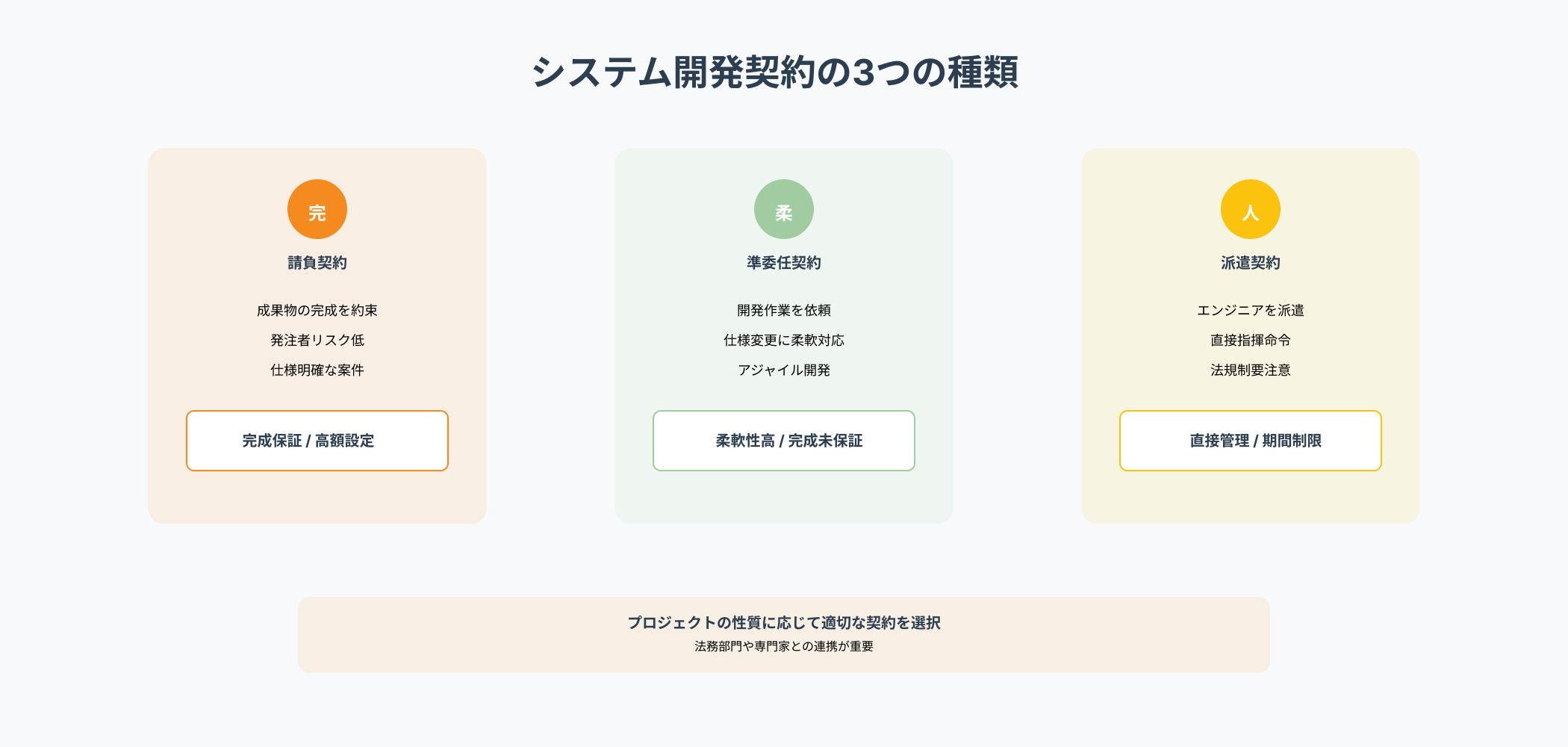Viewport: 1568px width, 747px height.
Task: Click the アジャイル開発 text line
Action: pyautogui.click(x=784, y=370)
